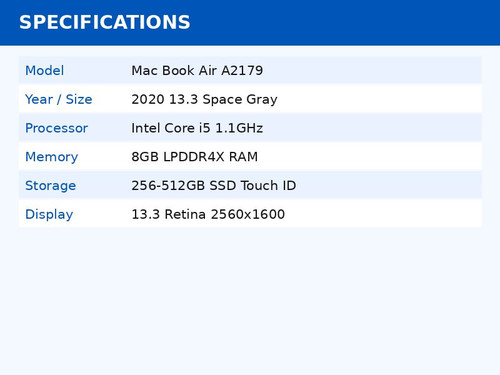Select the Model label
The width and height of the screenshot is (500, 375).
click(45, 70)
